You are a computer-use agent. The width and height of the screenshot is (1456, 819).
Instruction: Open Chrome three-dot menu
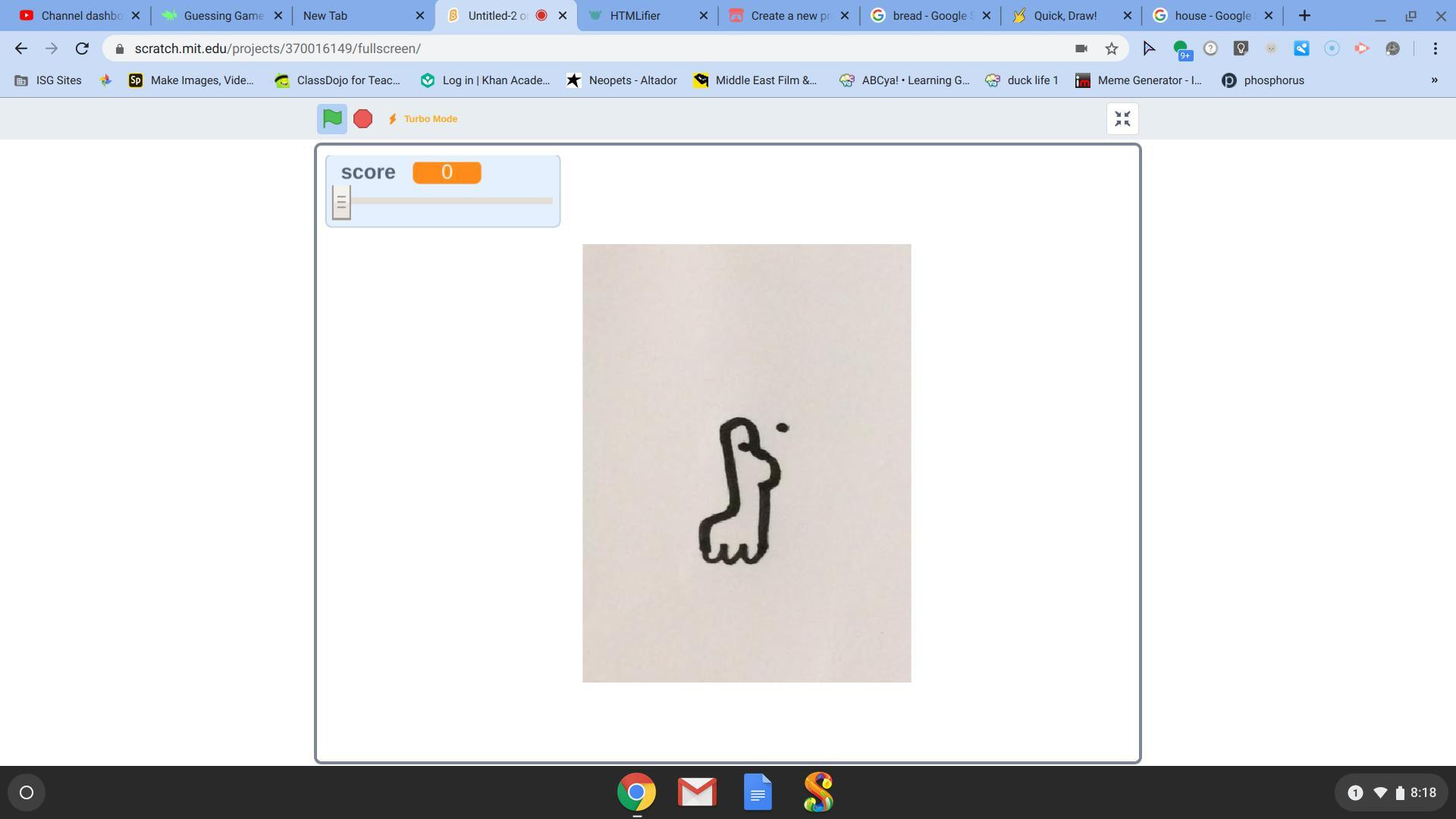click(x=1435, y=49)
